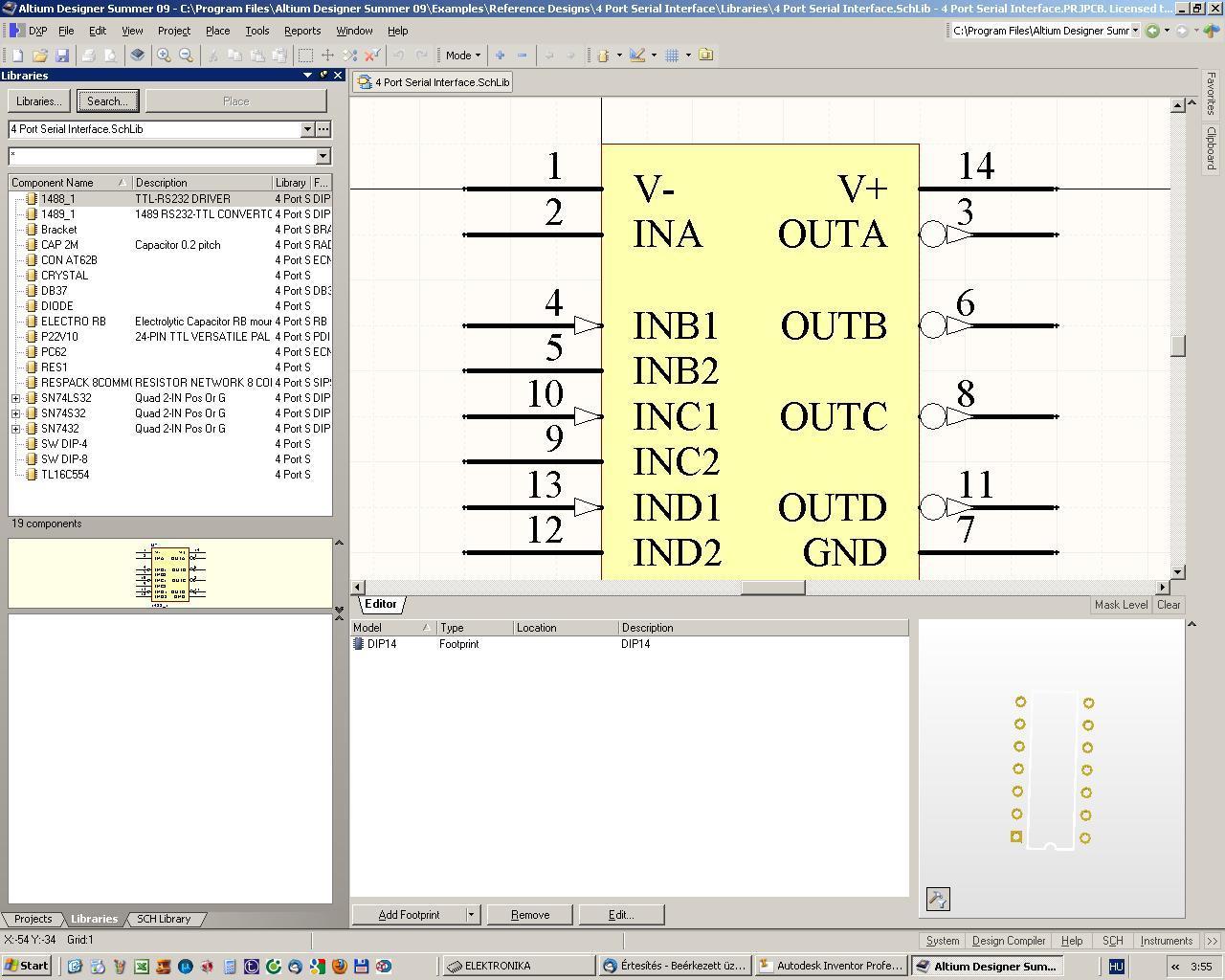Click the Zoom In magnifier icon
Screen dimensions: 1225x980
coord(164,56)
